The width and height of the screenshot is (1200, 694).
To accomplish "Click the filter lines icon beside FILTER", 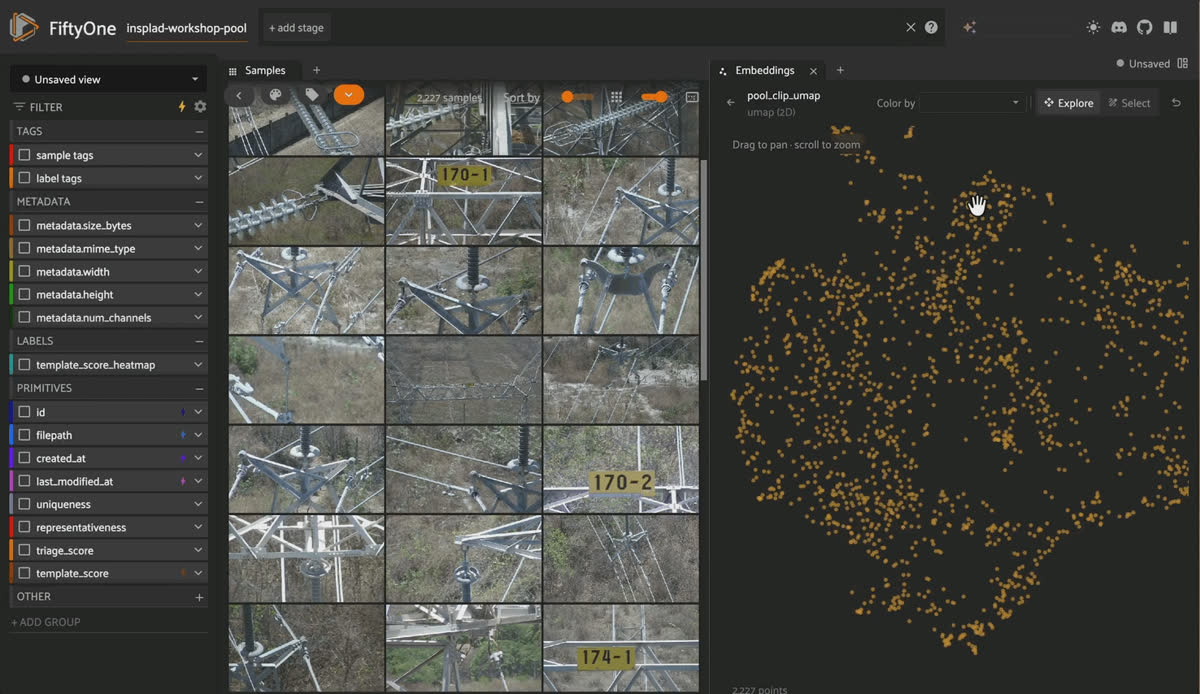I will (x=19, y=107).
